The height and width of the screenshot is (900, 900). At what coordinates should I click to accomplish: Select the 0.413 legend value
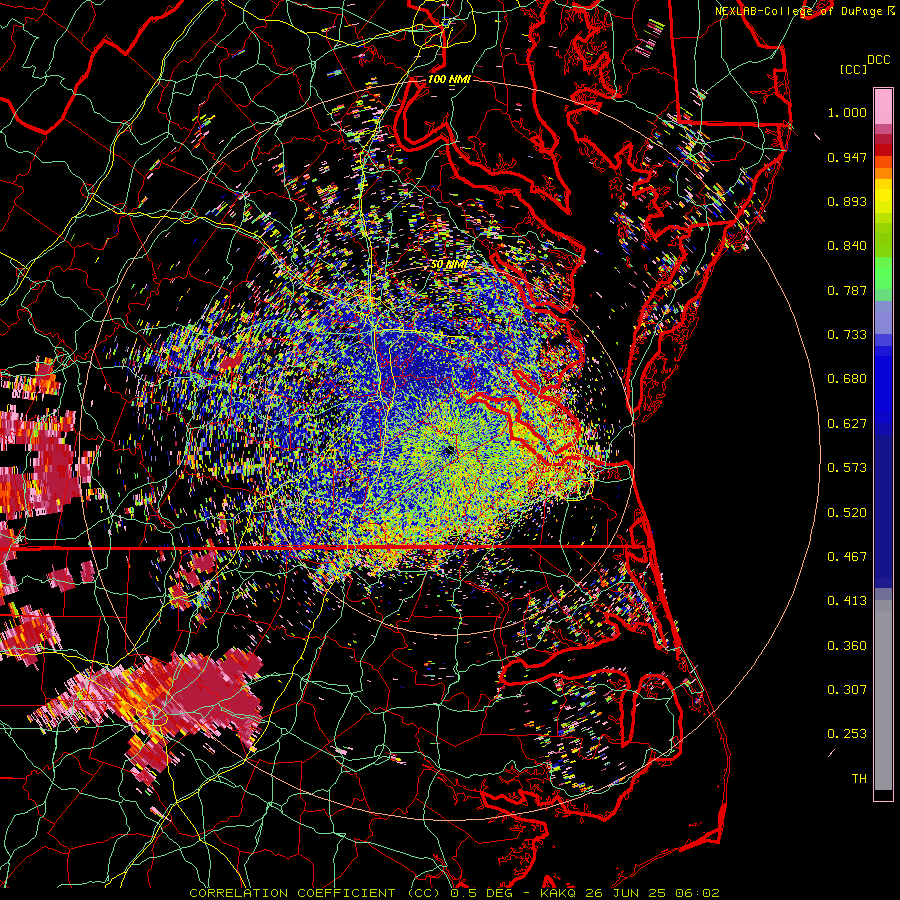point(847,601)
